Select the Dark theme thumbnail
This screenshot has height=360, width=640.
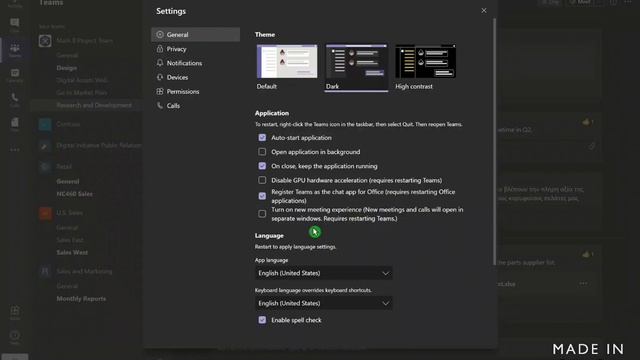click(x=356, y=61)
